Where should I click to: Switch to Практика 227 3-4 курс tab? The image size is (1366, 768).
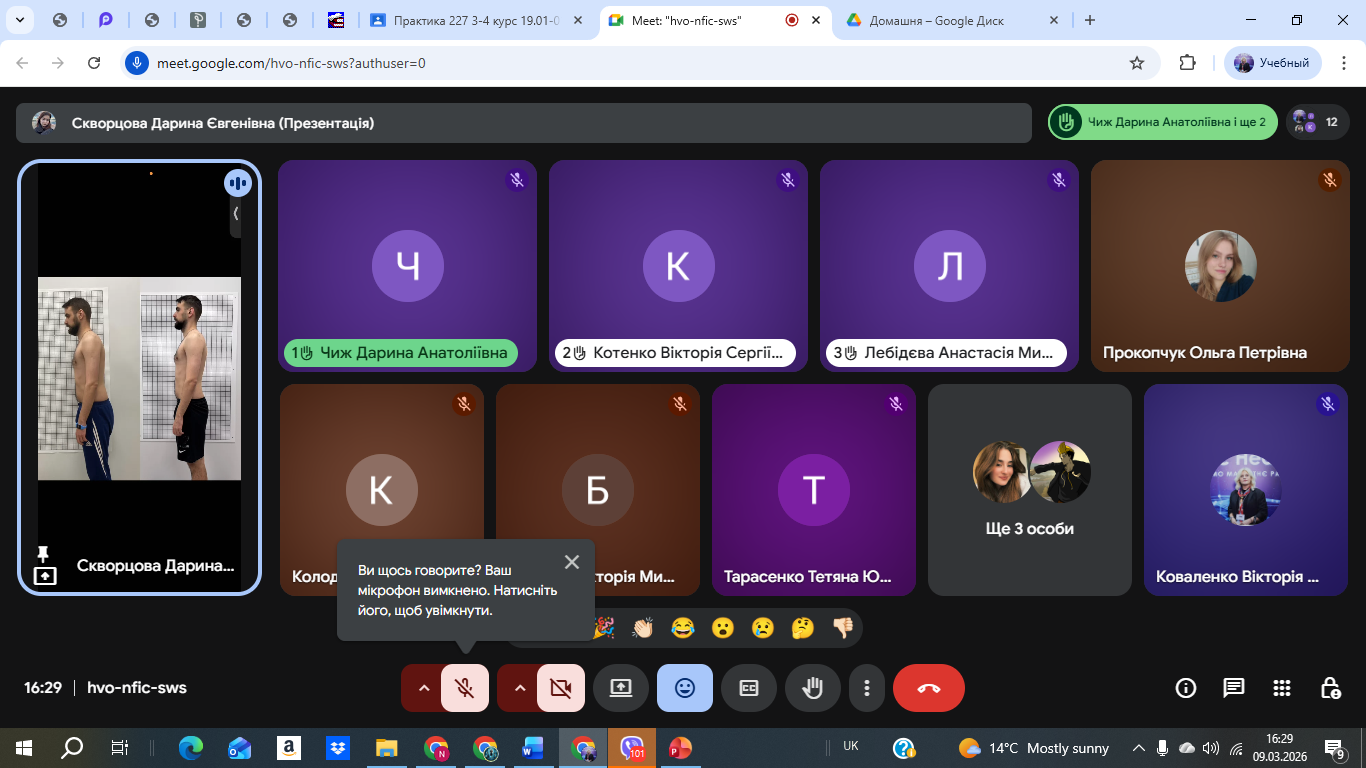point(470,20)
